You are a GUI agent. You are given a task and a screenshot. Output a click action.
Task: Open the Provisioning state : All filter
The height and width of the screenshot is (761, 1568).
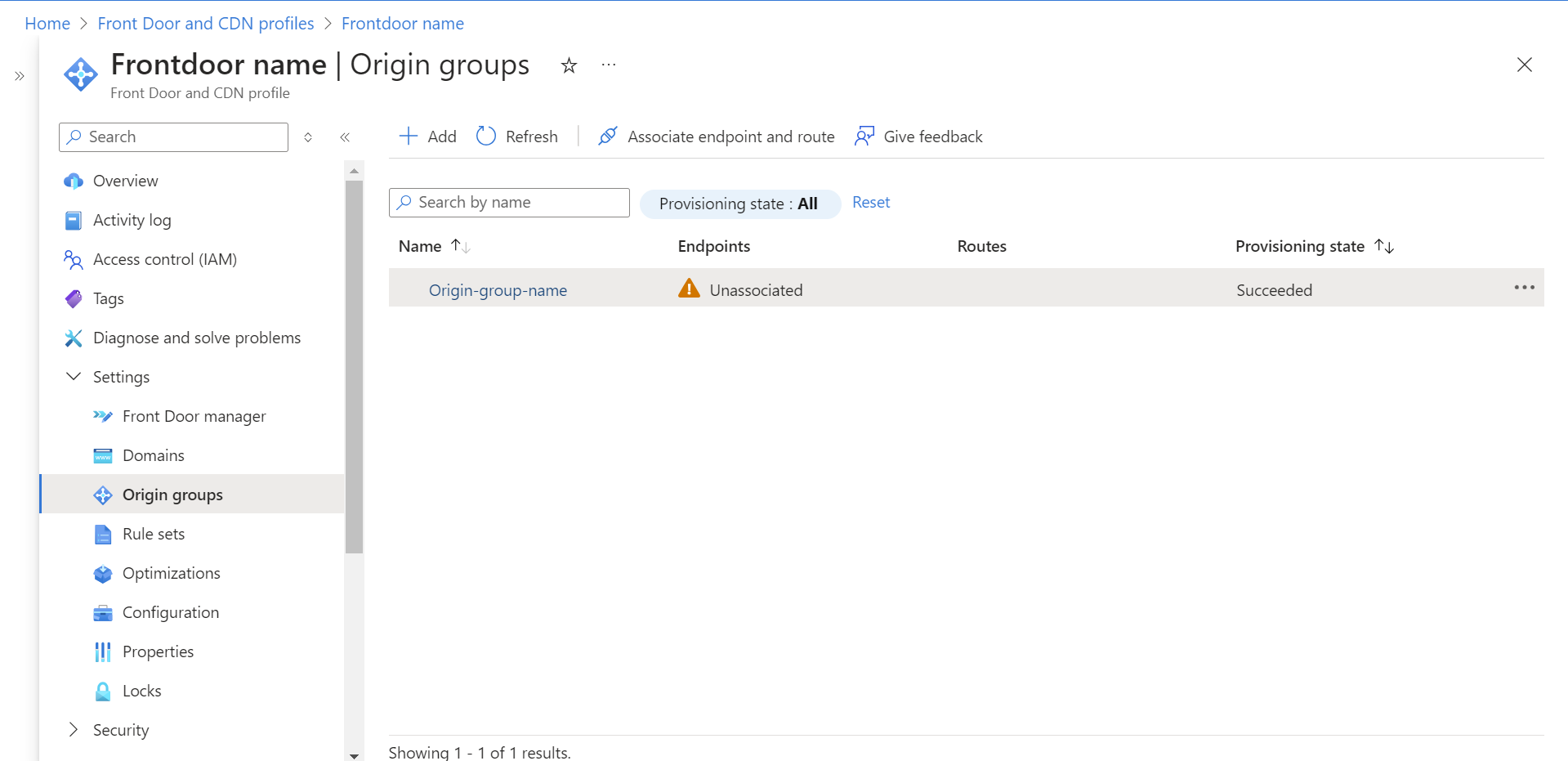click(x=739, y=204)
